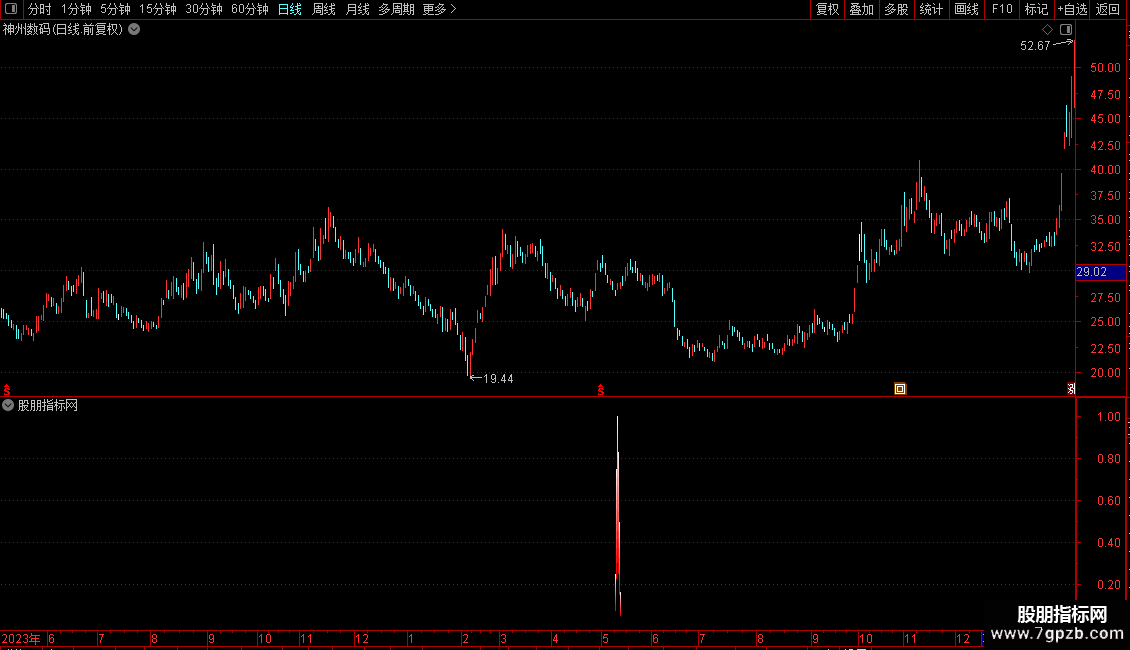This screenshot has height=650, width=1130.
Task: Click the red S marker at chart left
Action: pyautogui.click(x=6, y=390)
